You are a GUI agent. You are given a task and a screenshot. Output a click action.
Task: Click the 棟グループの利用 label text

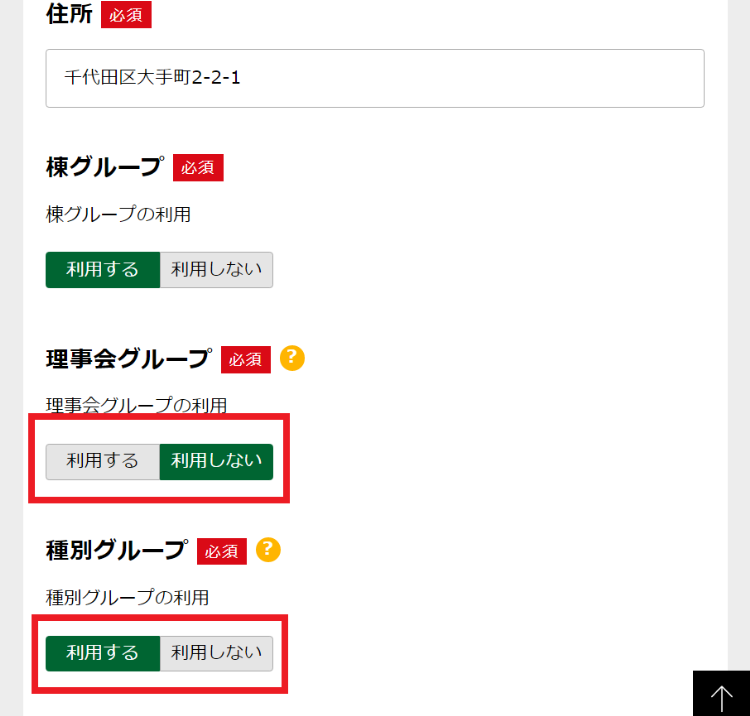click(118, 214)
